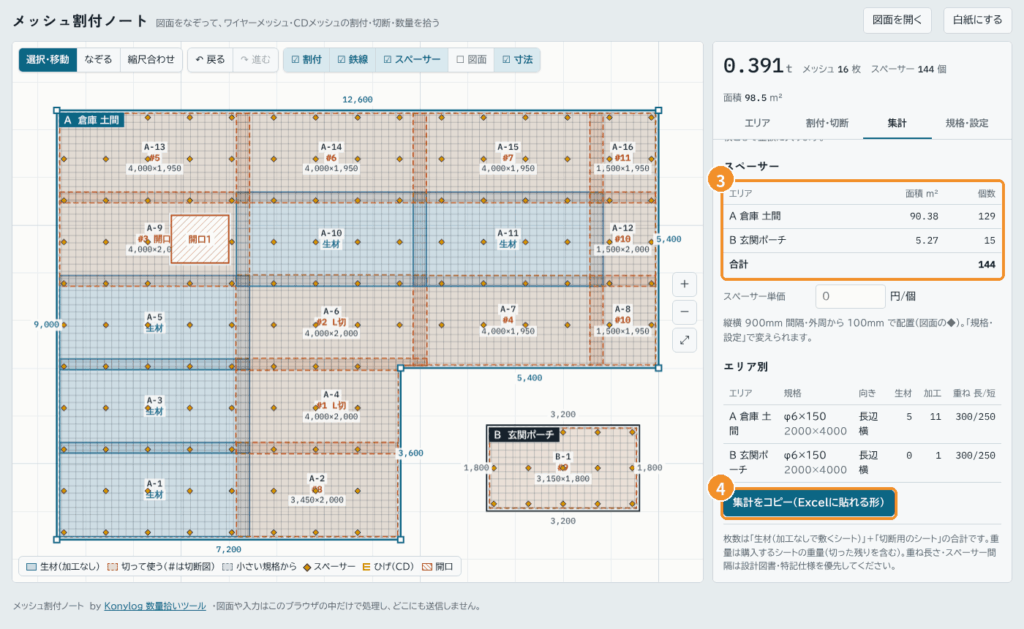
Task: Click mesh sheet label A-13
Action: [155, 147]
